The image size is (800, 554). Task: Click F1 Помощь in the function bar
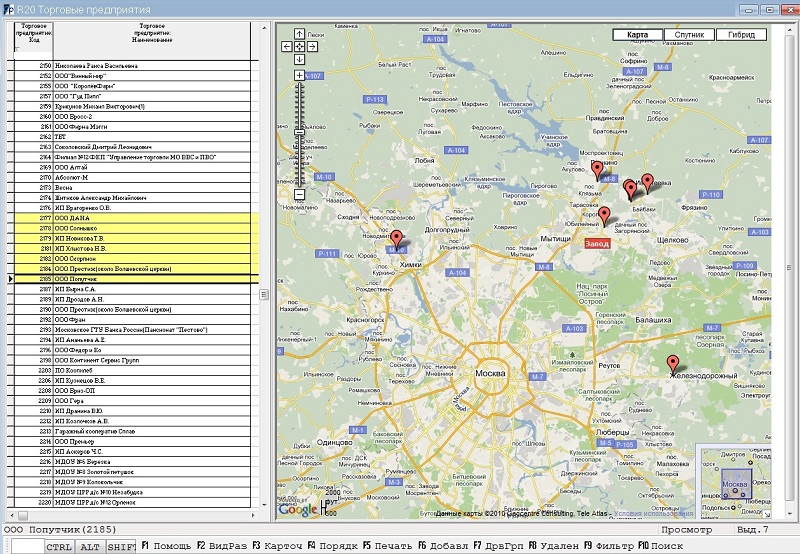(x=166, y=546)
